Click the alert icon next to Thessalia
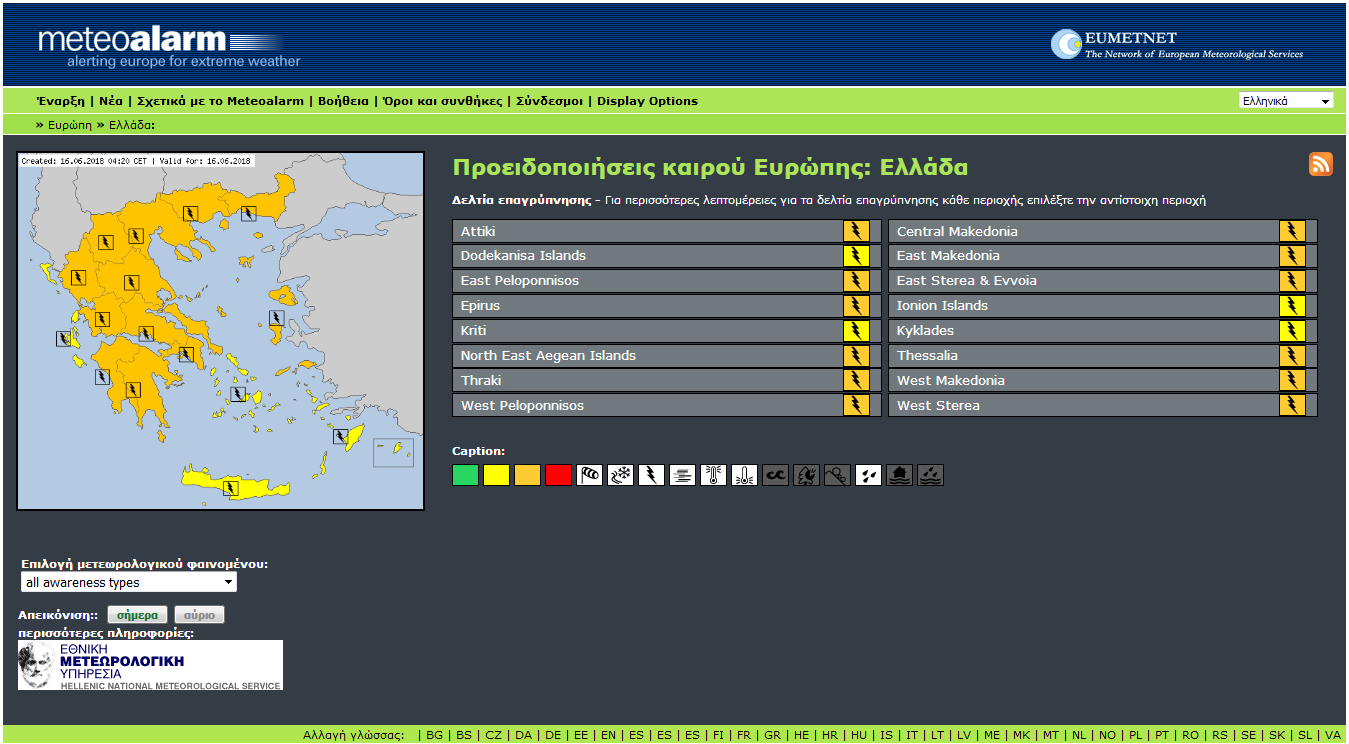The width and height of the screenshot is (1349, 744). pyautogui.click(x=1292, y=355)
